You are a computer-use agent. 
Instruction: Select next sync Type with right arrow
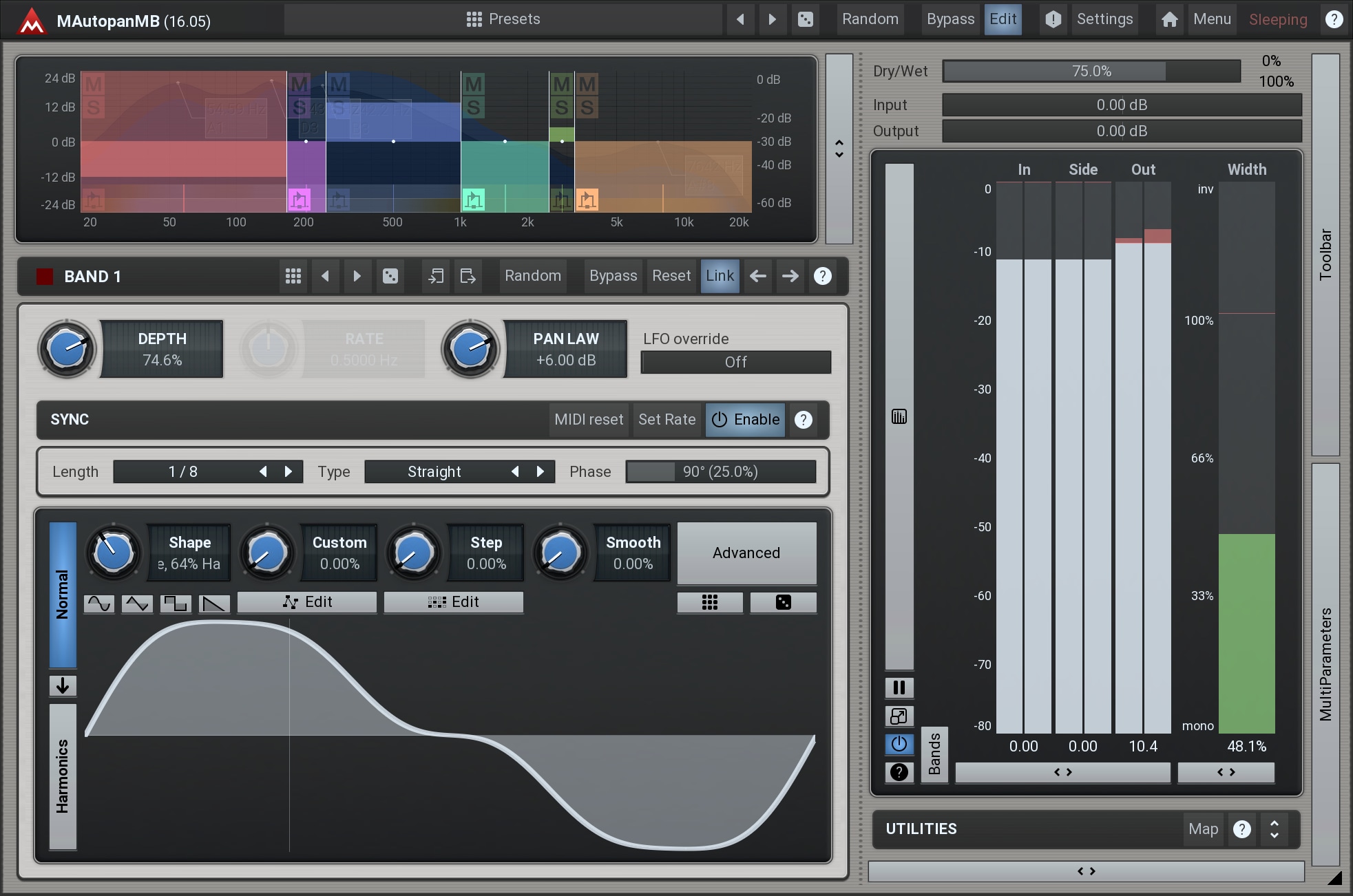[x=541, y=471]
